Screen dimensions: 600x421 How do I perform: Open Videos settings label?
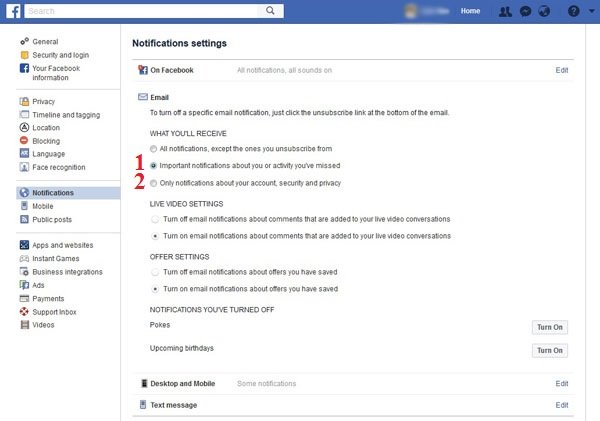(43, 325)
